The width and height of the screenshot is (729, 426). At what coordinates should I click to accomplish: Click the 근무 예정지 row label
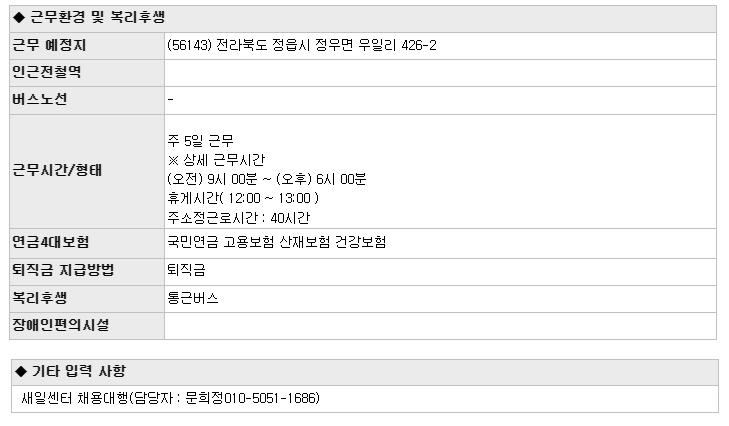click(x=49, y=45)
